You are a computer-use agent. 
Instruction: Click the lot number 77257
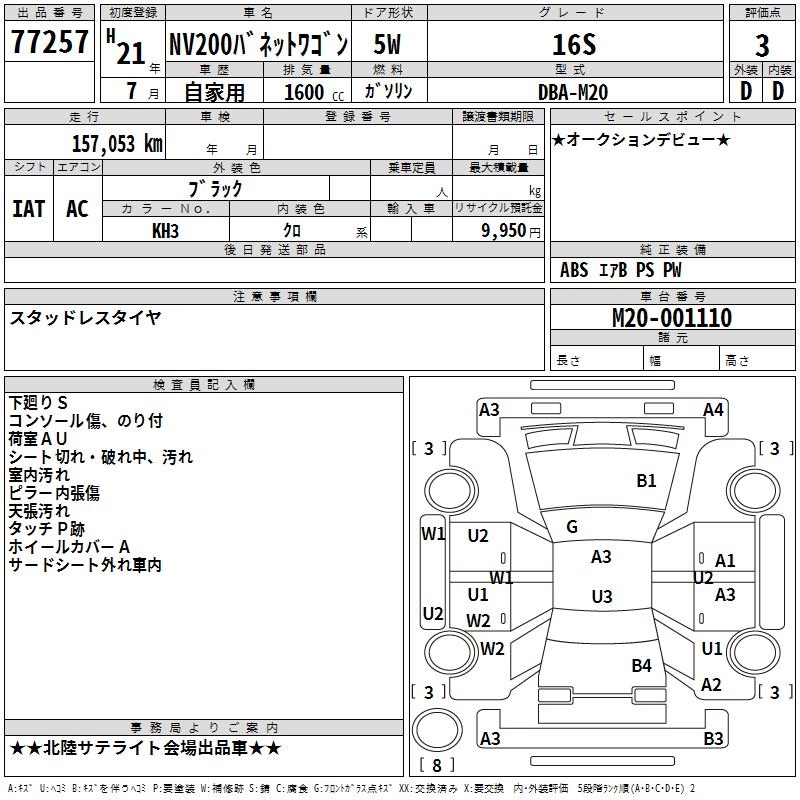[x=49, y=44]
